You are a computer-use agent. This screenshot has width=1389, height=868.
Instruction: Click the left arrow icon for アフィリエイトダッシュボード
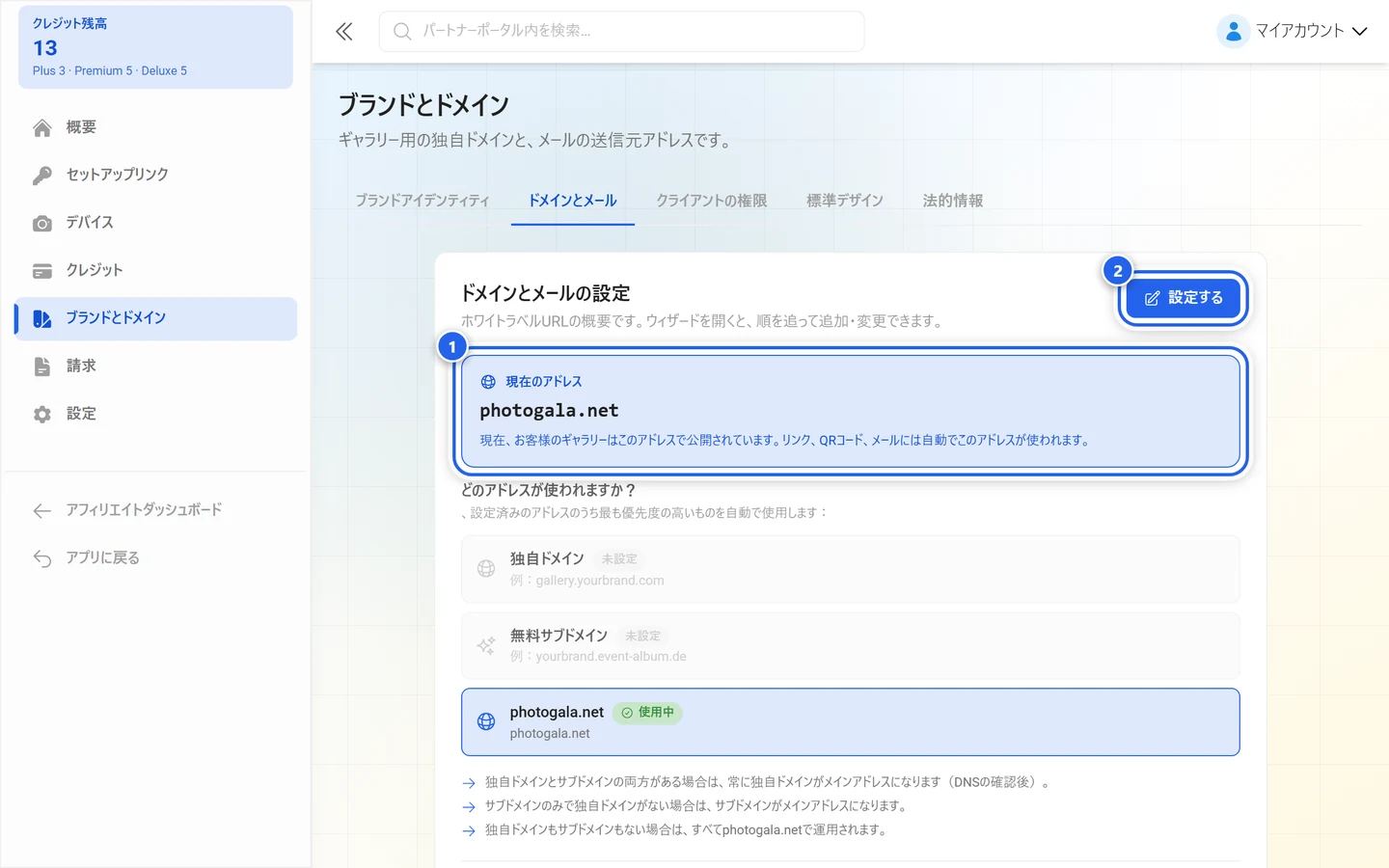(42, 510)
